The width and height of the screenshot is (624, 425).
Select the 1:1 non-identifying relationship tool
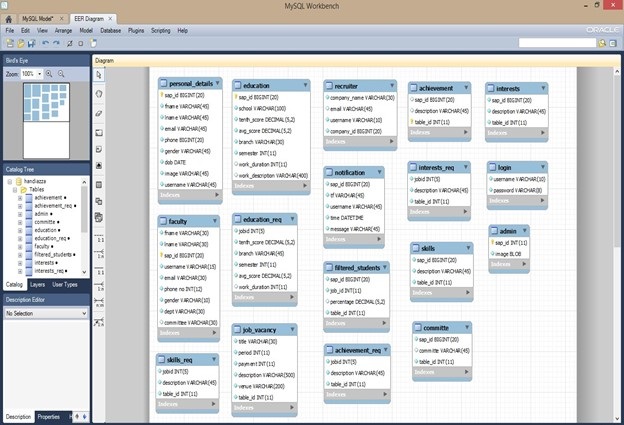99,238
